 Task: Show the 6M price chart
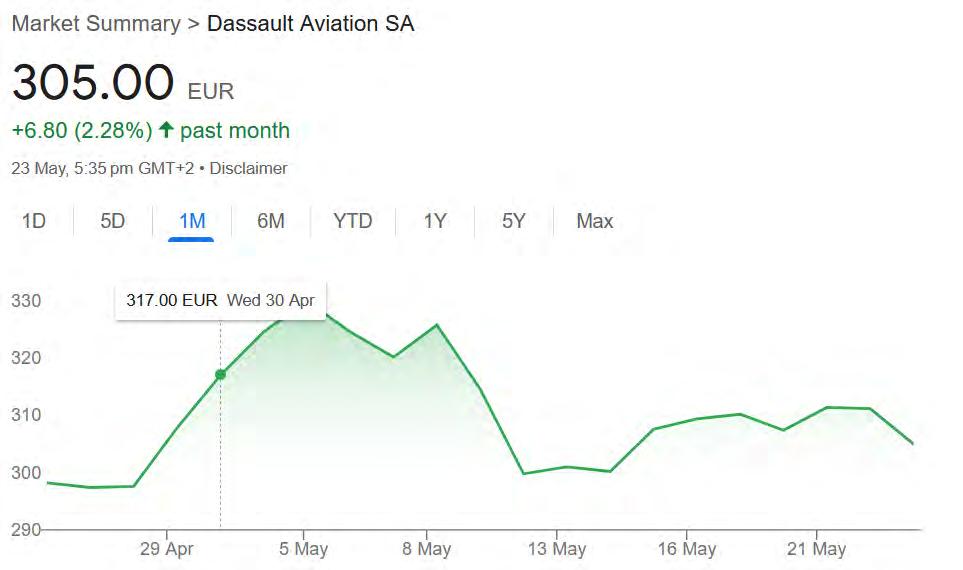271,221
